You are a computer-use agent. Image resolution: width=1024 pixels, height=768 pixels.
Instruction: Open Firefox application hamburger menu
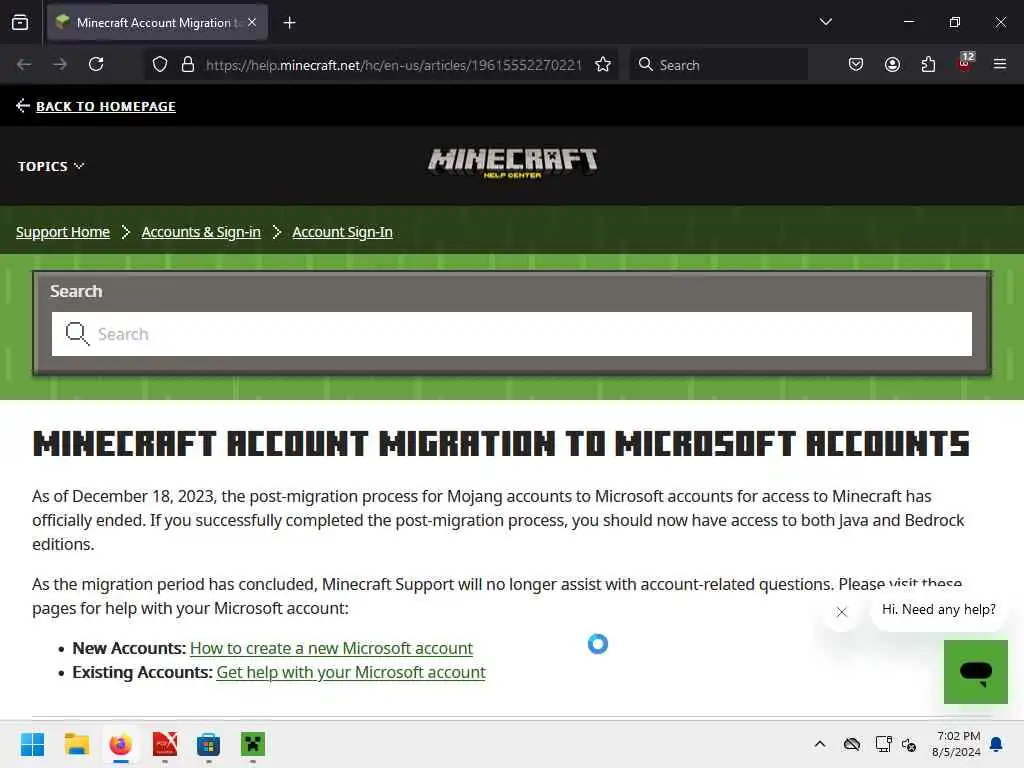[1000, 64]
